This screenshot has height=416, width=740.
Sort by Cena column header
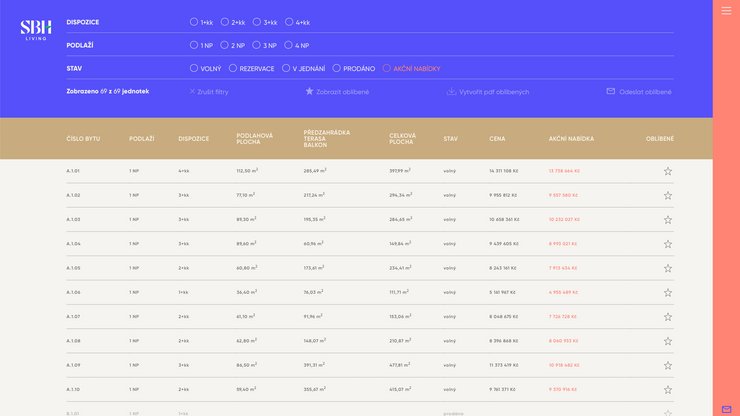pyautogui.click(x=497, y=139)
